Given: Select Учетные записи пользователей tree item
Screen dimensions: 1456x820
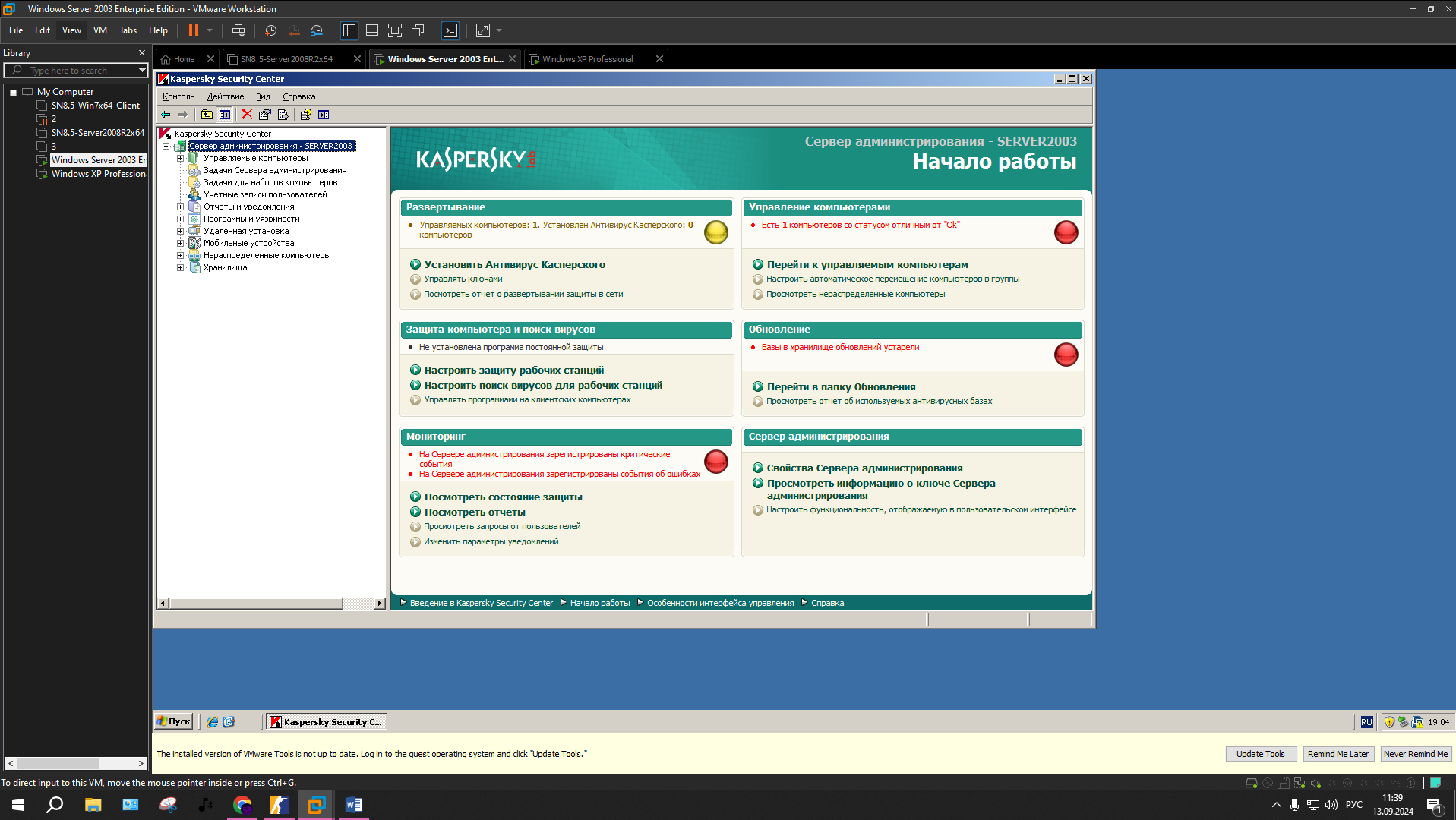Looking at the screenshot, I should coord(265,194).
